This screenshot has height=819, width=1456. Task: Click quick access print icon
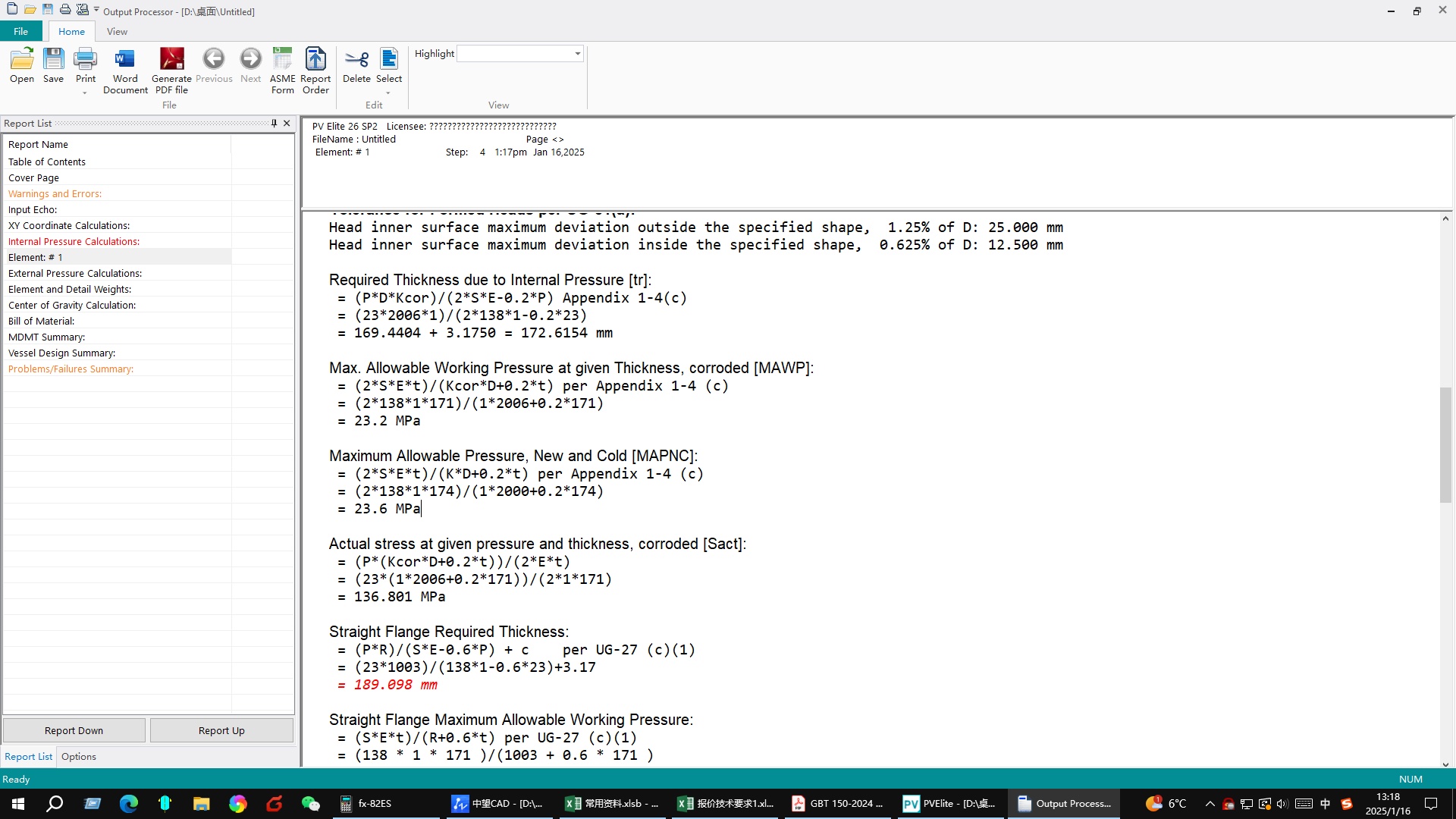65,10
